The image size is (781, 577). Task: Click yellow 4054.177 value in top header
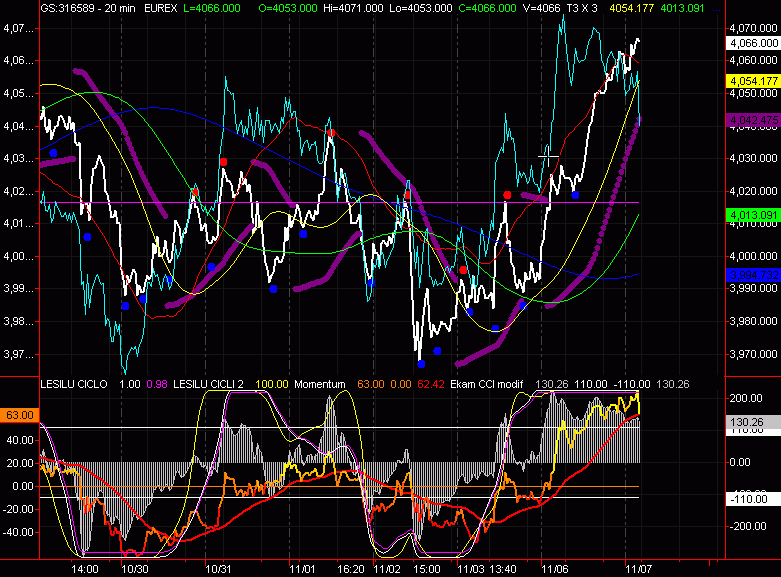point(632,8)
